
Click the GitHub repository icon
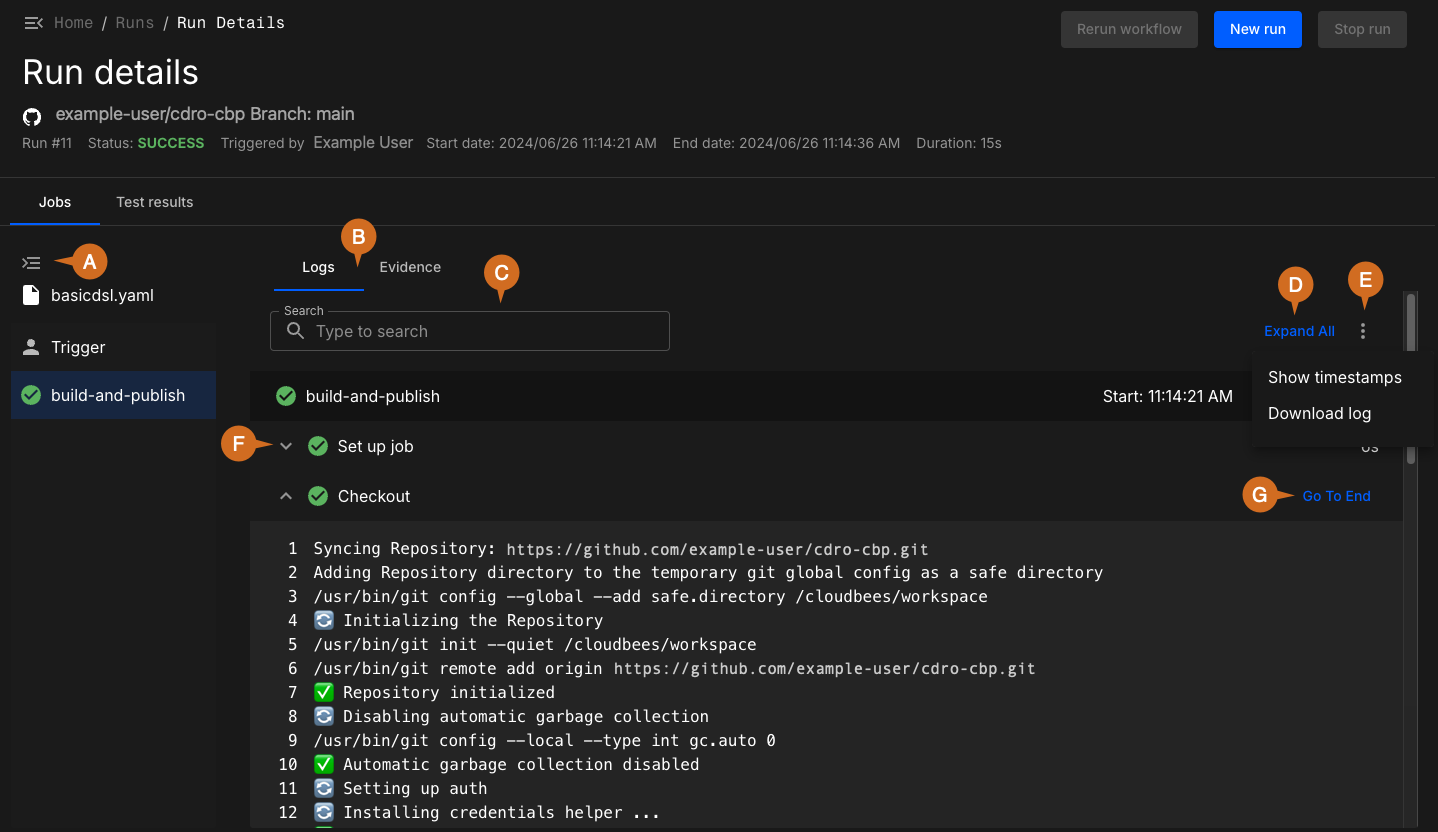click(32, 117)
